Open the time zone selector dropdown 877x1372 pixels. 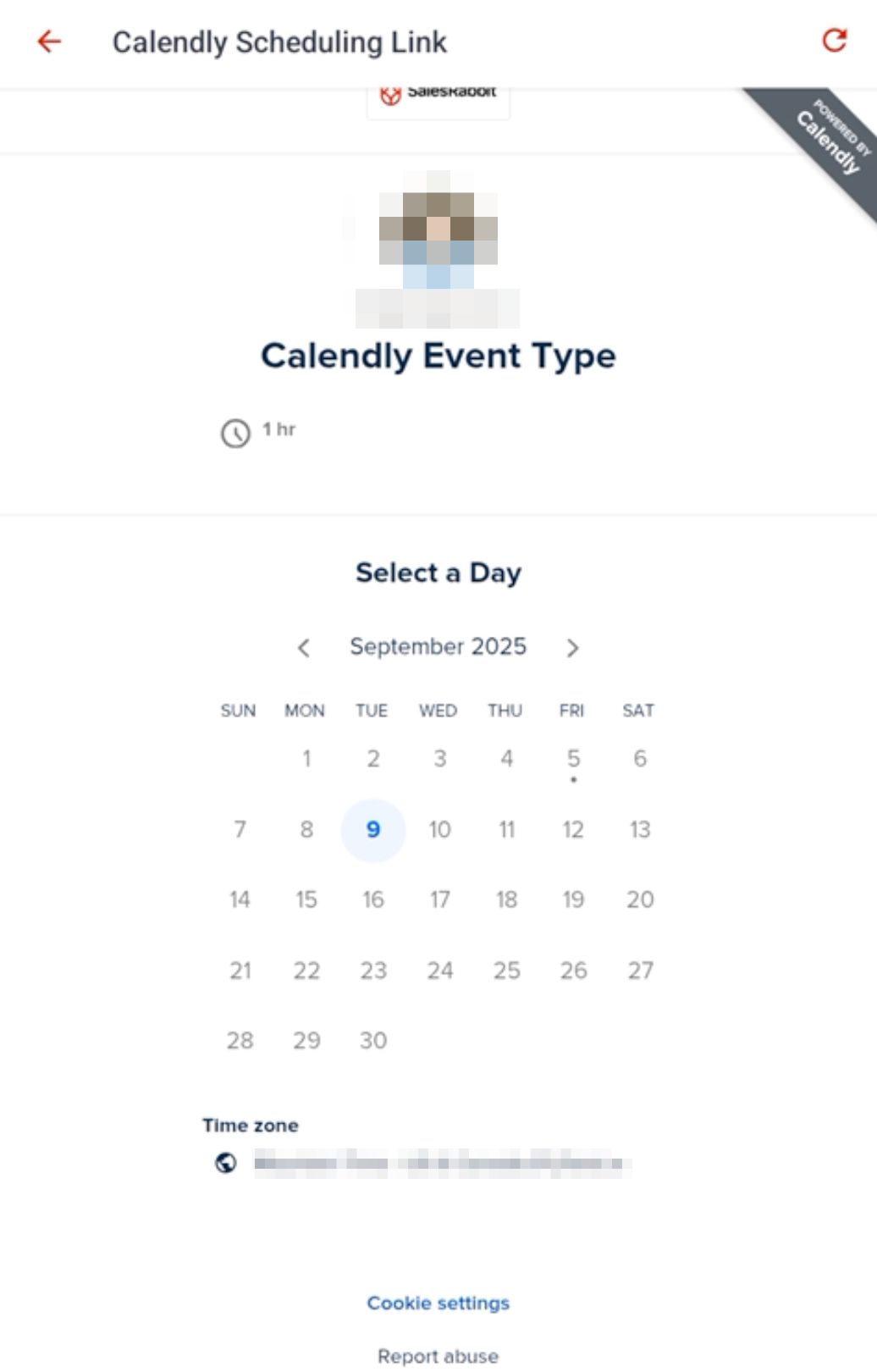(438, 1163)
